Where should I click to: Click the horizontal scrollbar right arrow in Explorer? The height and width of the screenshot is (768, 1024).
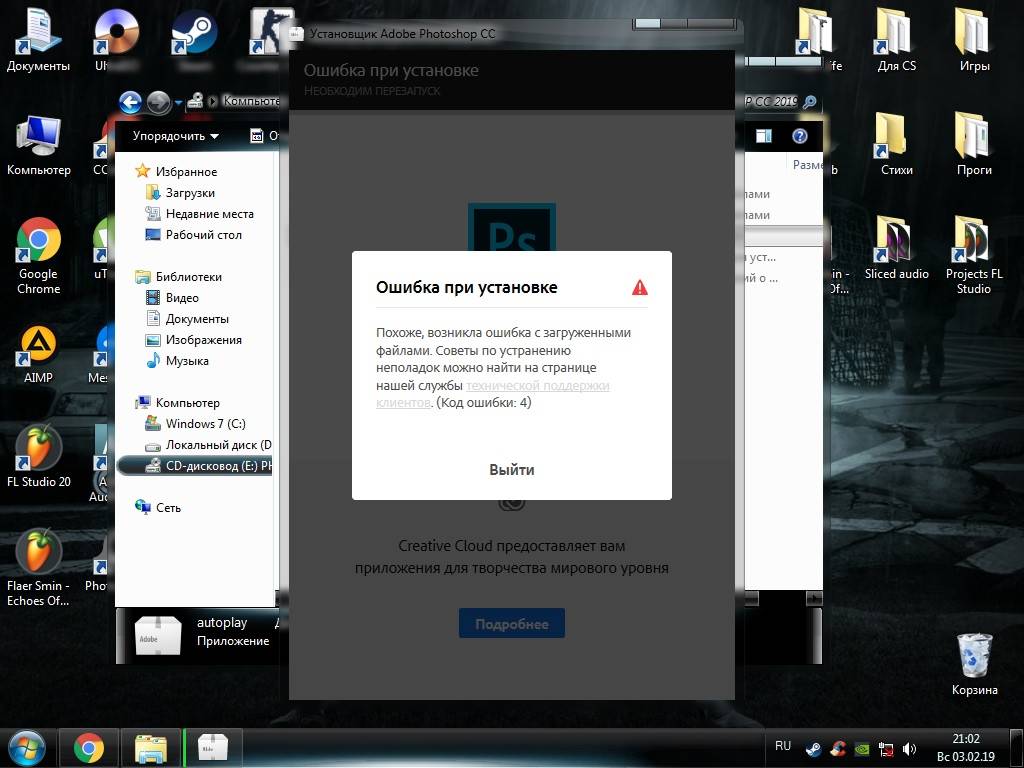814,598
